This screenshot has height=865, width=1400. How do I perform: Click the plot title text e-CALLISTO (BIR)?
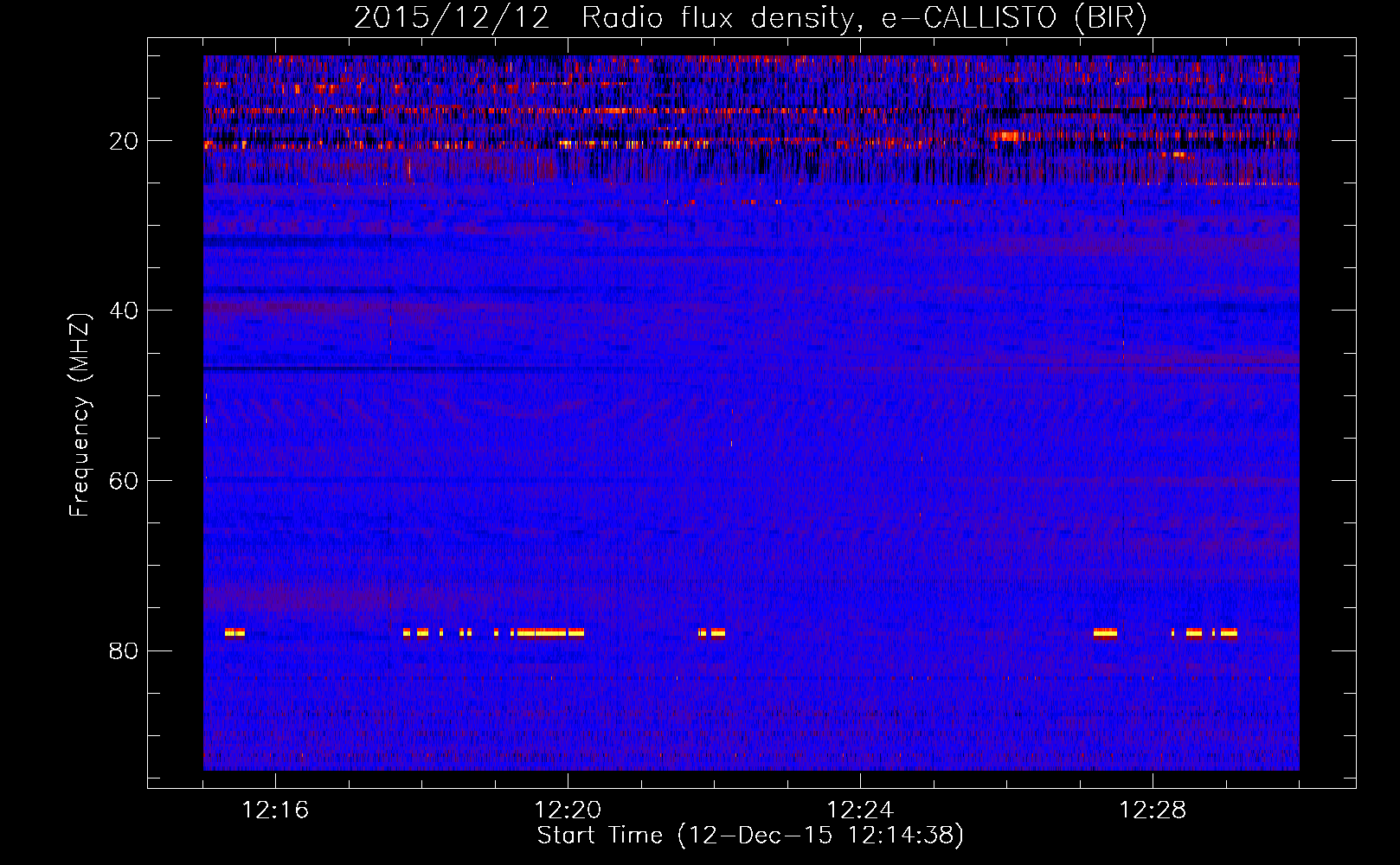[1014, 17]
